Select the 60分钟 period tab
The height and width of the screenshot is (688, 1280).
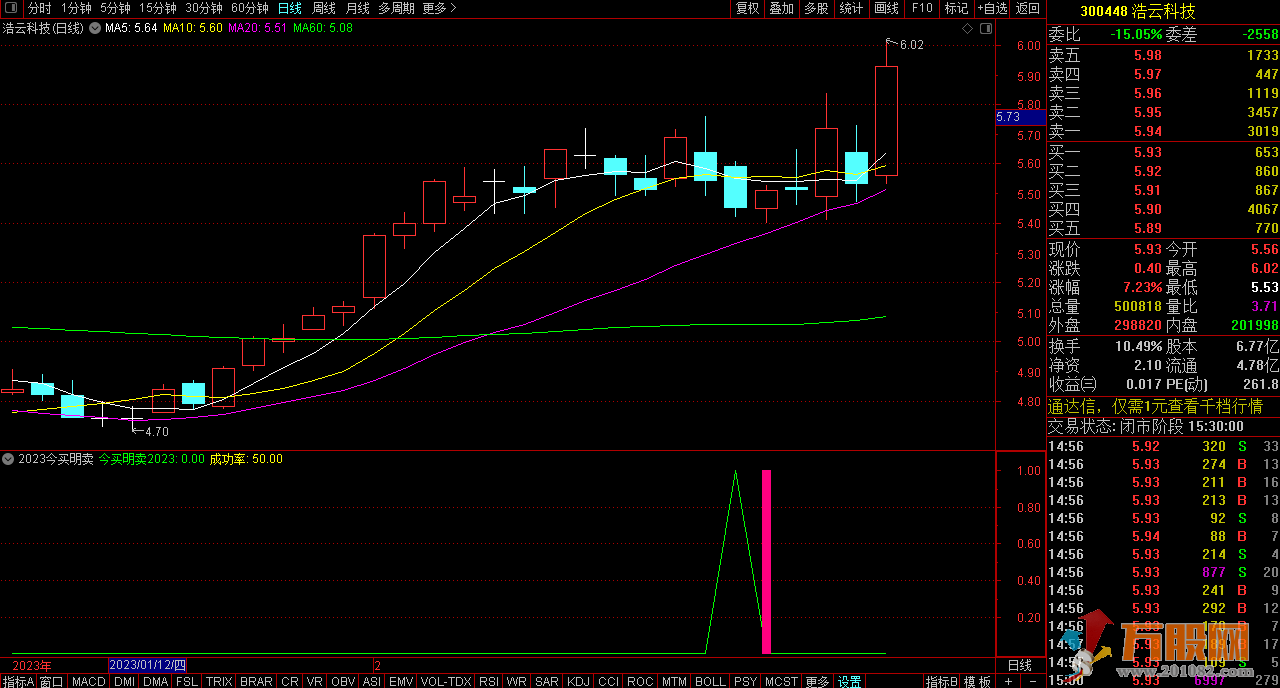pyautogui.click(x=250, y=8)
